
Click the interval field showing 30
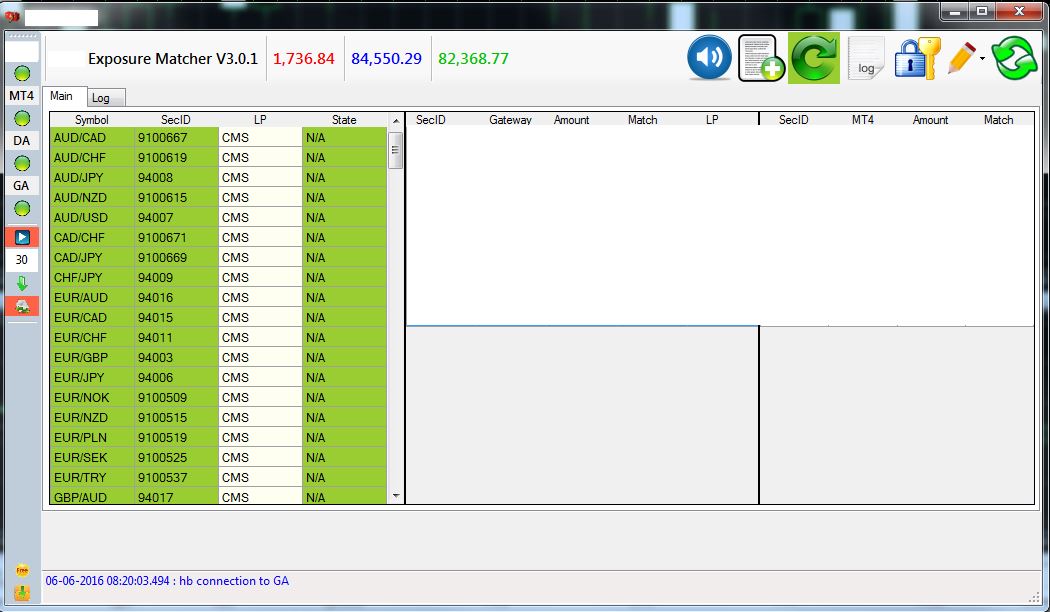click(x=22, y=260)
